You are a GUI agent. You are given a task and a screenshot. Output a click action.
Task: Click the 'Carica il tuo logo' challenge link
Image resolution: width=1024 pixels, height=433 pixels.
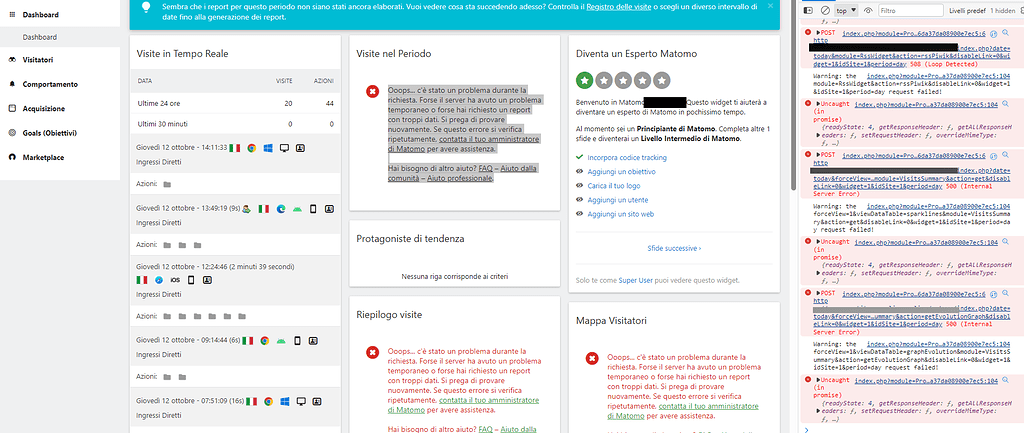(x=613, y=186)
